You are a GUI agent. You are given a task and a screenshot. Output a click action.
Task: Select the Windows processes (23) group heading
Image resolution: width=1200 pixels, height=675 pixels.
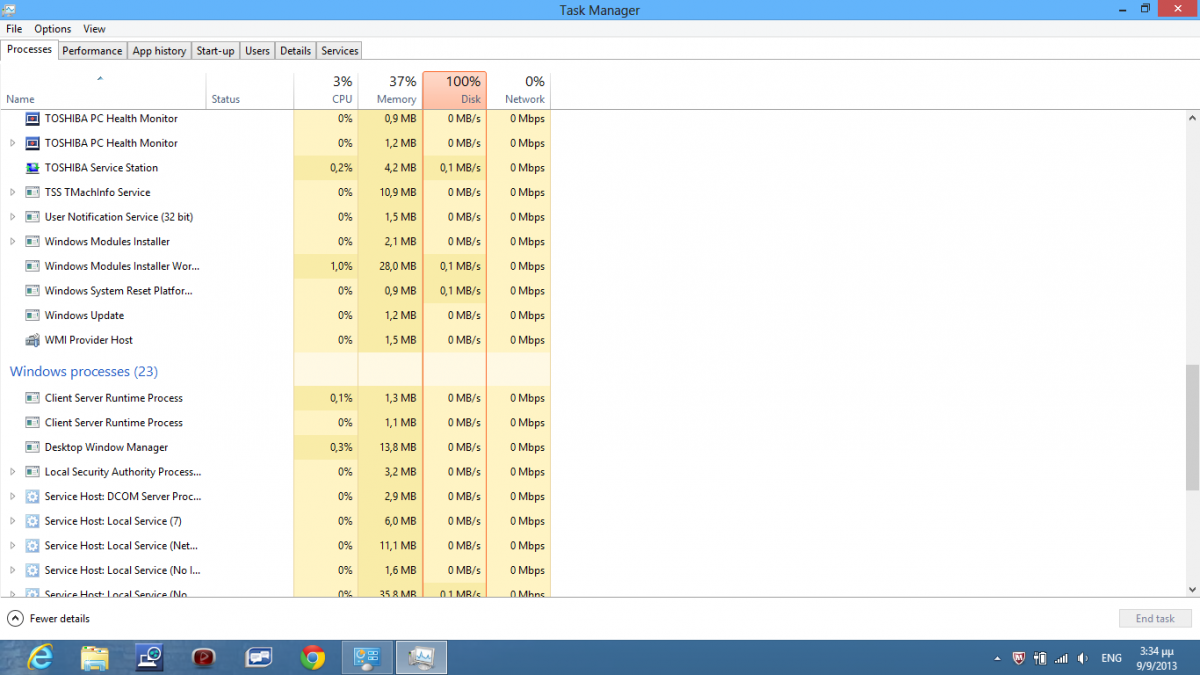[84, 371]
